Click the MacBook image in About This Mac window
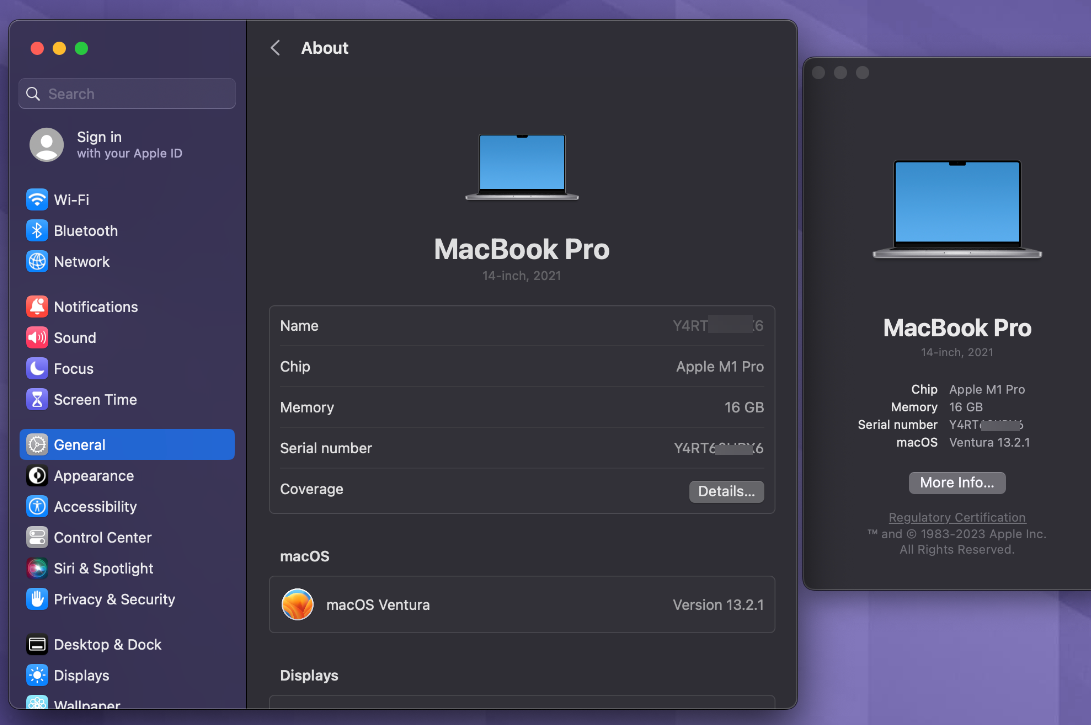1091x725 pixels. pos(957,209)
